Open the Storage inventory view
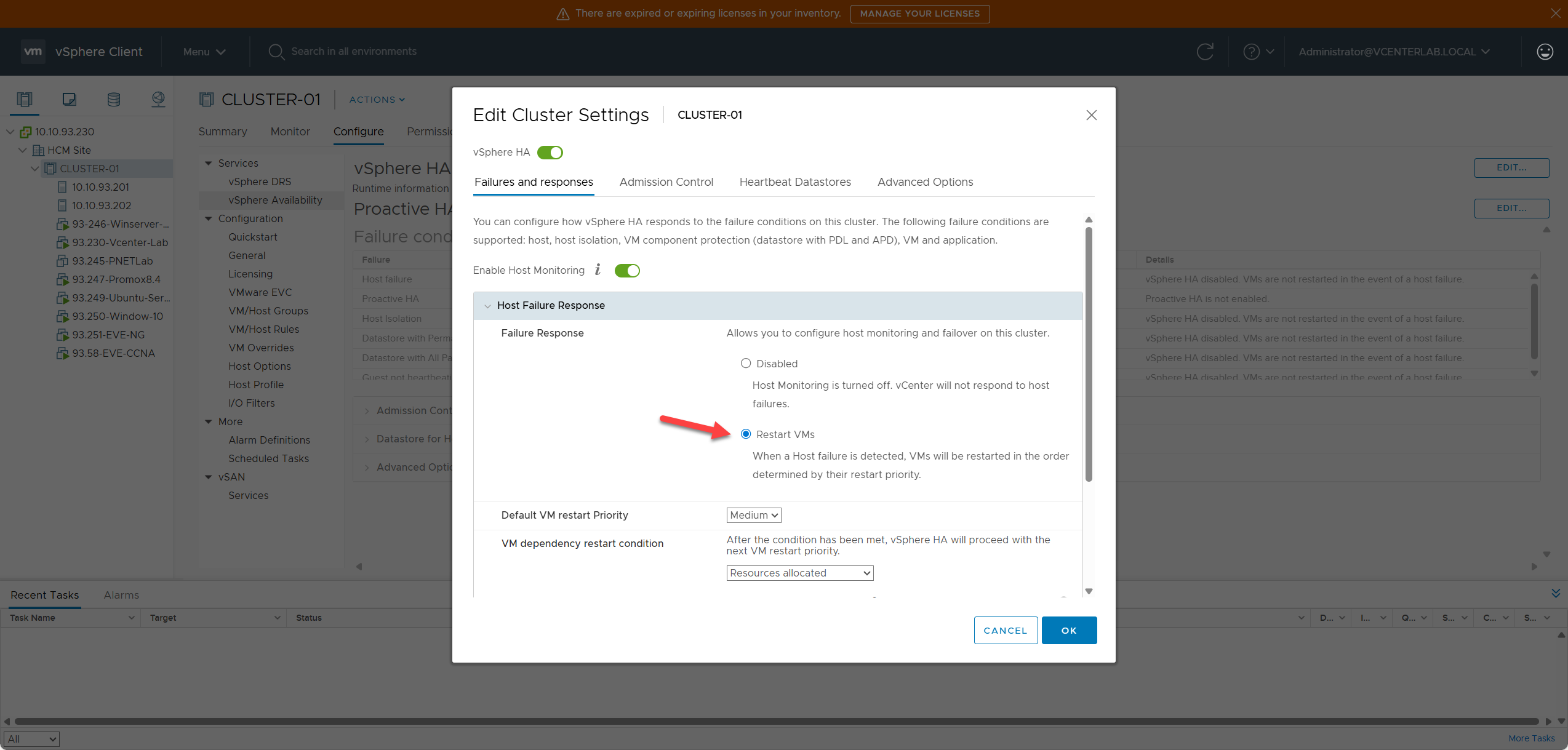 (113, 99)
